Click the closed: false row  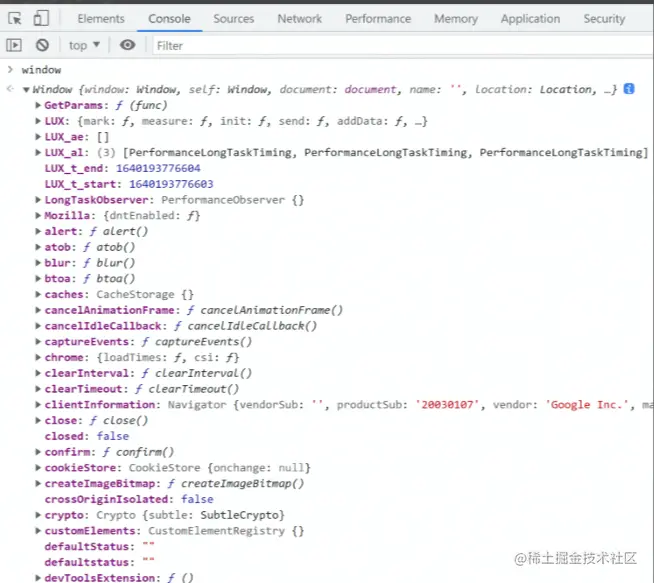coord(87,436)
